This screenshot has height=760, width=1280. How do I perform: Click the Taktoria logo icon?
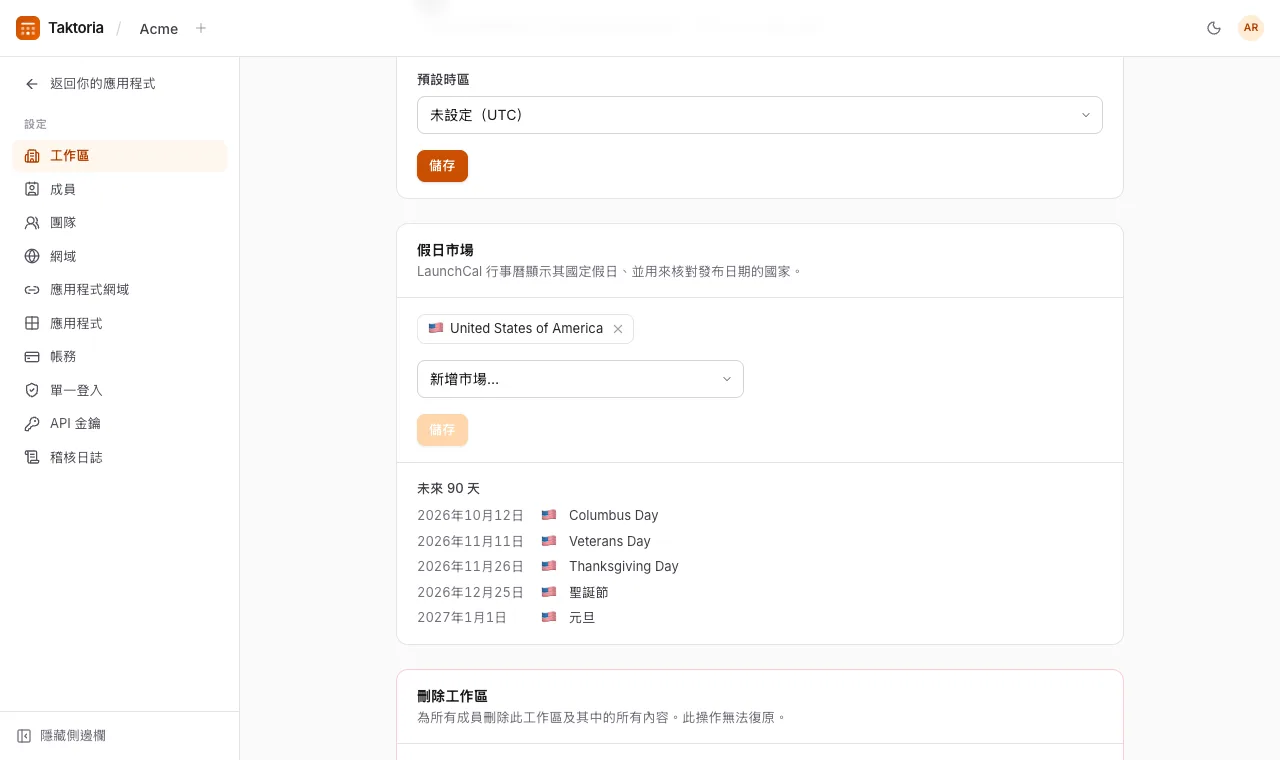coord(28,28)
